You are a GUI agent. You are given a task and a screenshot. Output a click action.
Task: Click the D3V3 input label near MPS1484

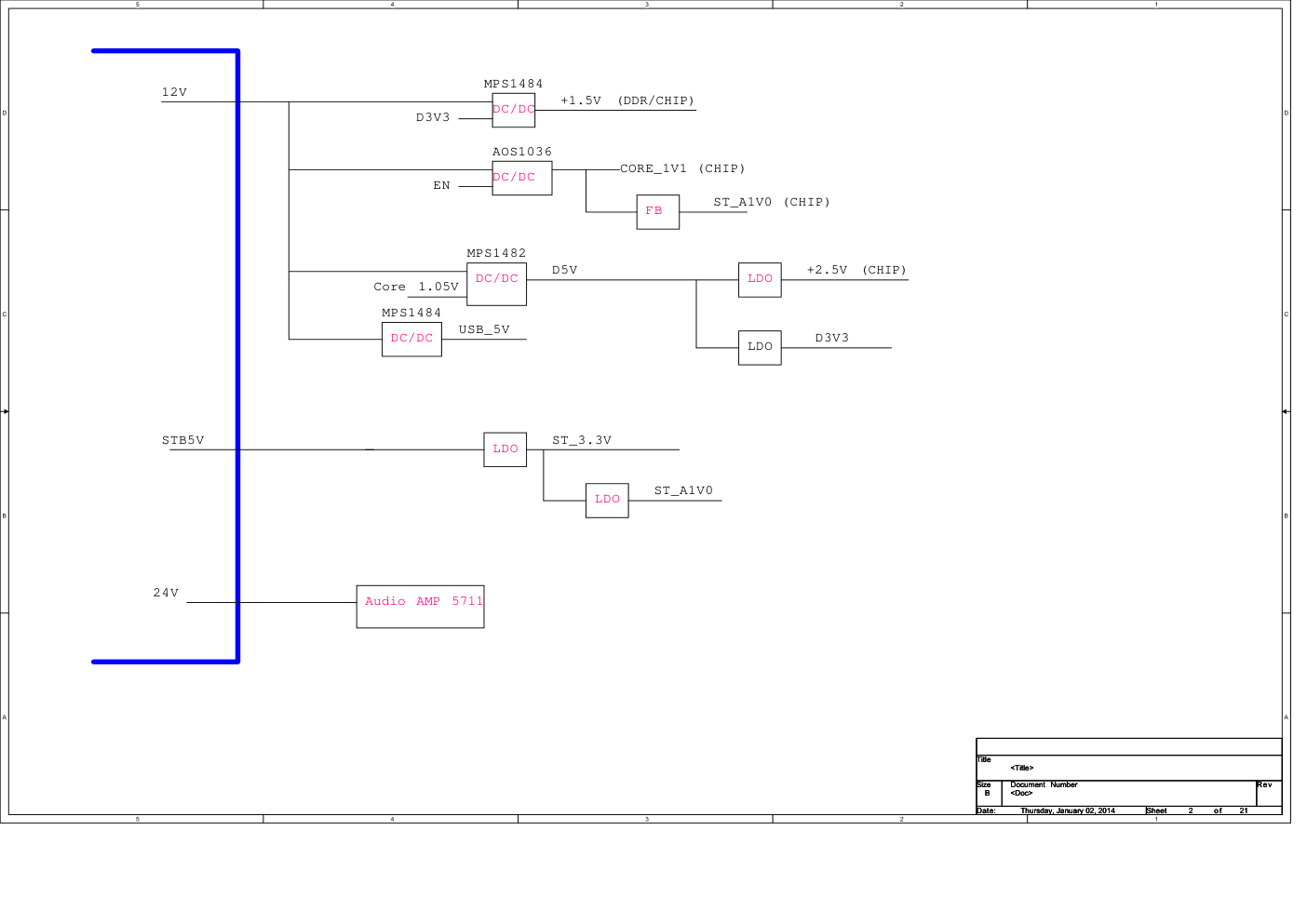433,117
